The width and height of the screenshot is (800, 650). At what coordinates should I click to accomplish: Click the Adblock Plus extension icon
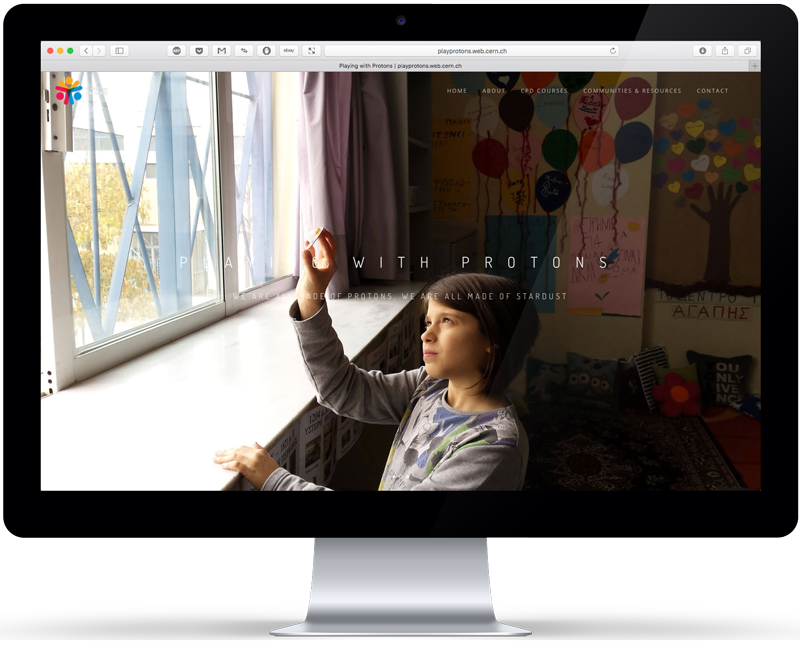tap(177, 50)
